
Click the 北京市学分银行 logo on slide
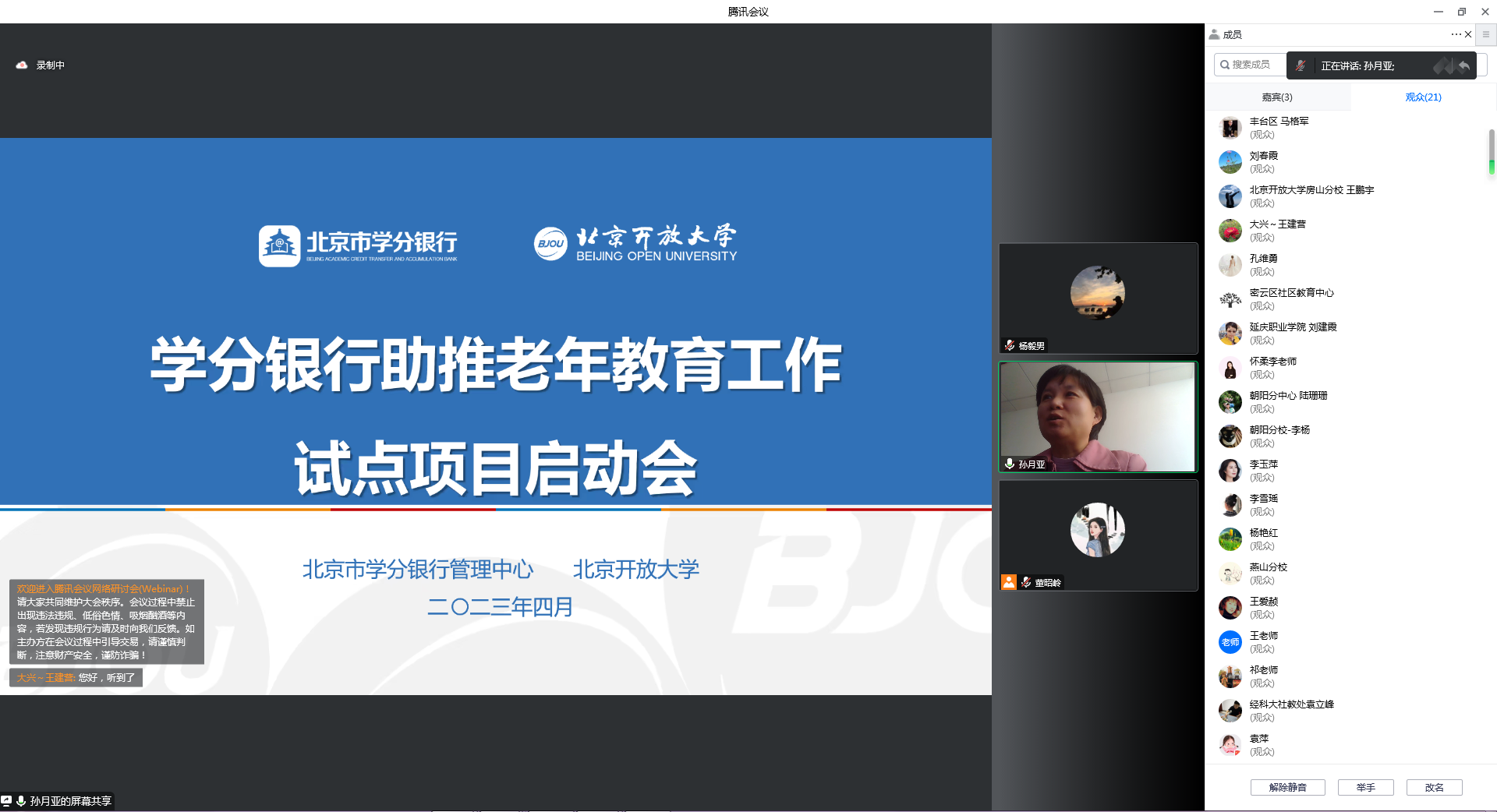pyautogui.click(x=359, y=245)
